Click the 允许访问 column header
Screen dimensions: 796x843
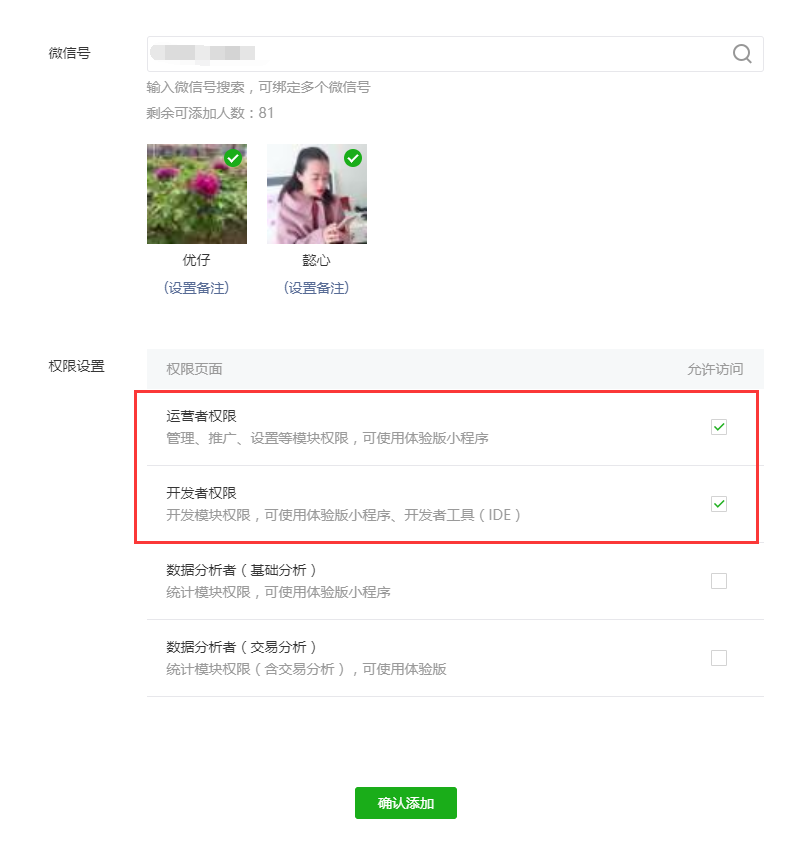(x=715, y=369)
